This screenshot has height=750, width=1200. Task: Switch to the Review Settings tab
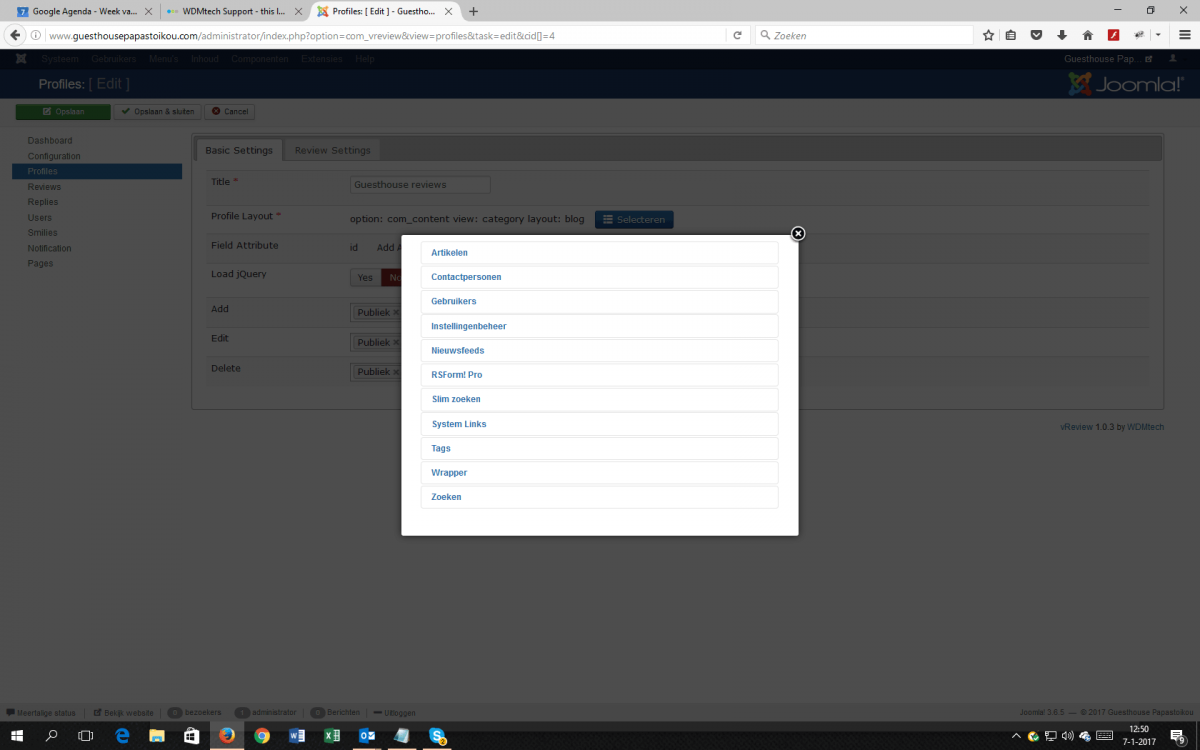(332, 150)
